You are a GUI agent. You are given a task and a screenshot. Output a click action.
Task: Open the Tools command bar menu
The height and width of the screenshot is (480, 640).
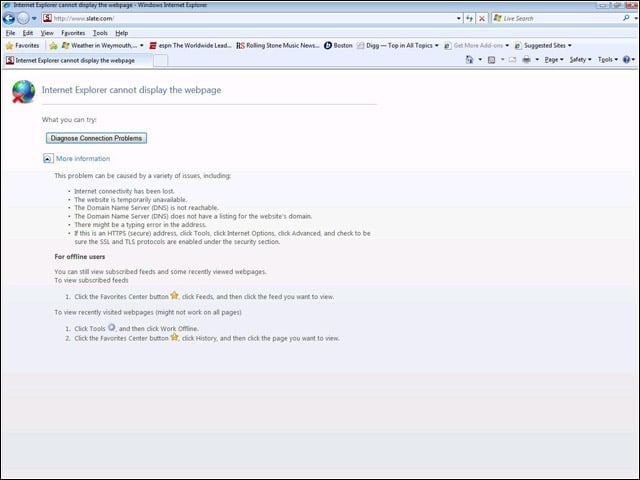pyautogui.click(x=608, y=60)
